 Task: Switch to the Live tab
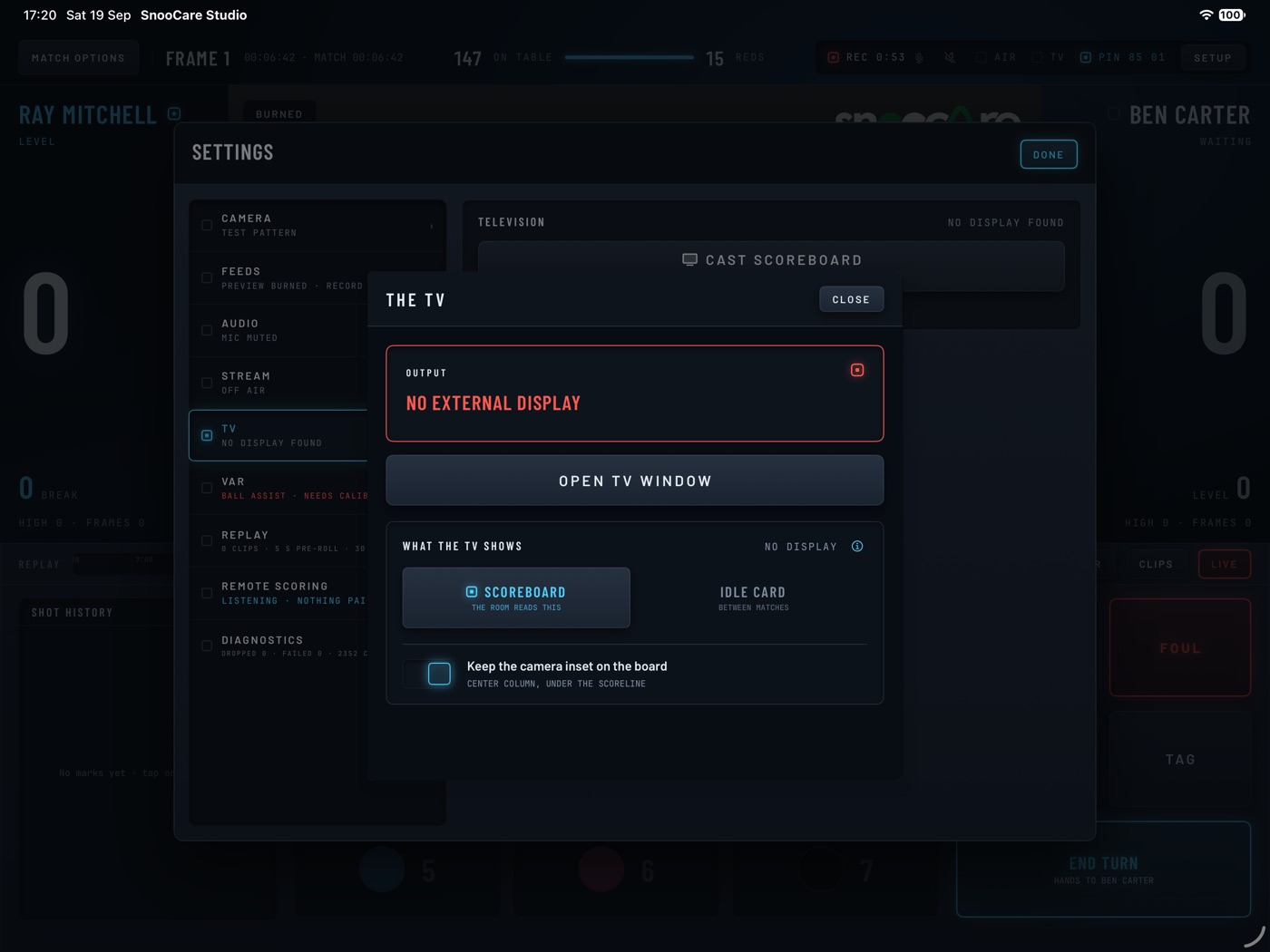pos(1224,564)
